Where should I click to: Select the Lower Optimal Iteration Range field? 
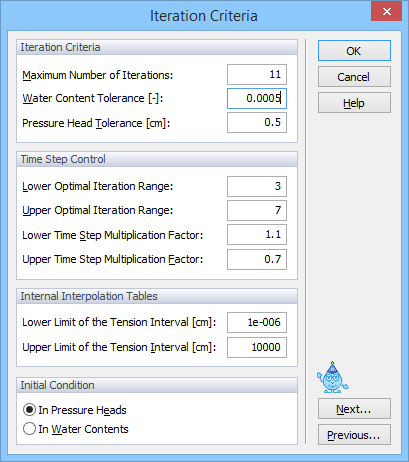pos(257,186)
